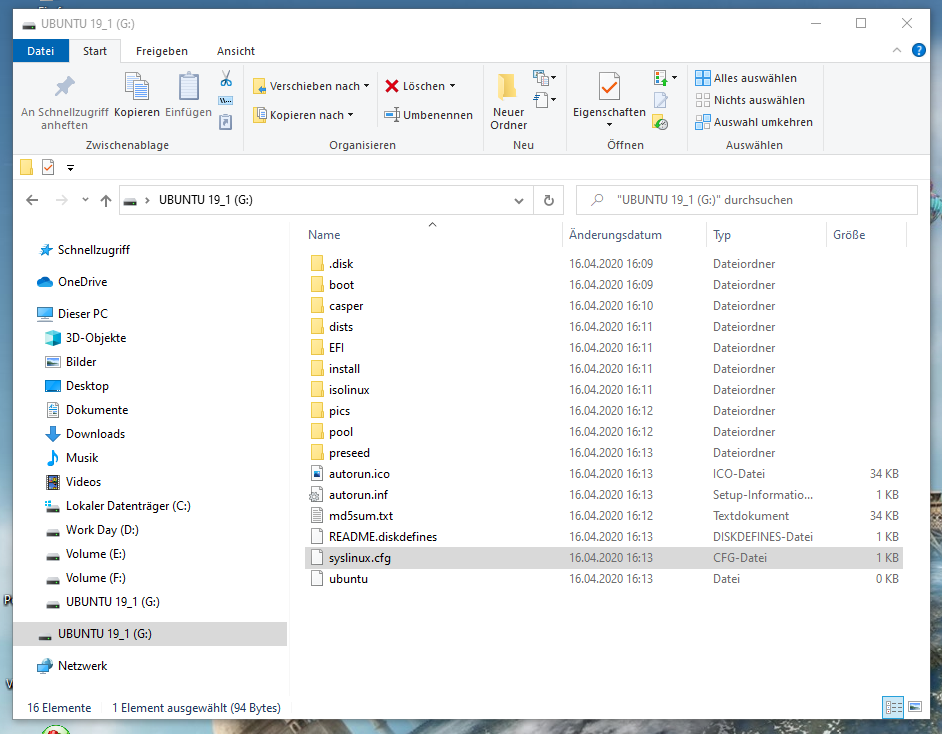Open the recent locations dropdown
This screenshot has width=942, height=734.
tap(85, 199)
